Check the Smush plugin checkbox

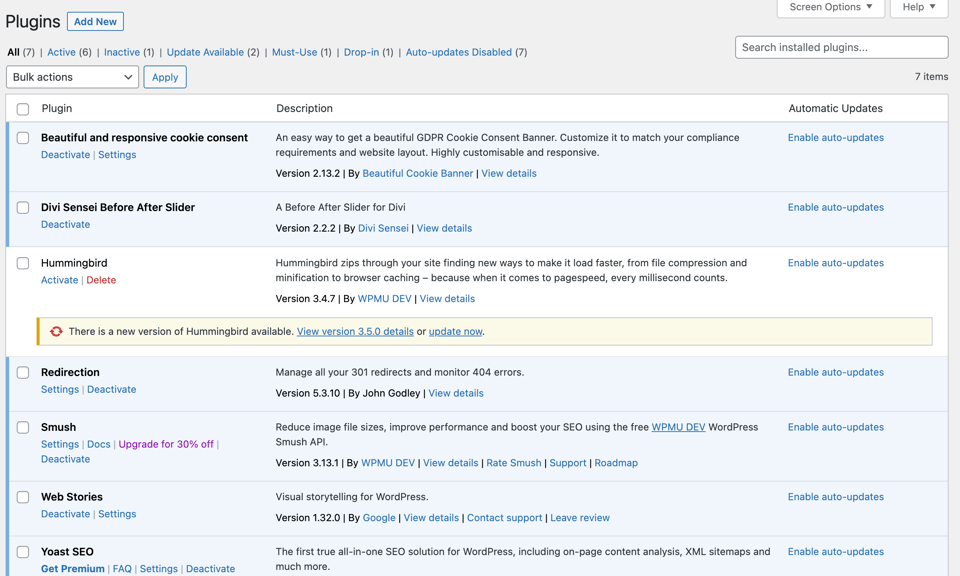[x=23, y=427]
